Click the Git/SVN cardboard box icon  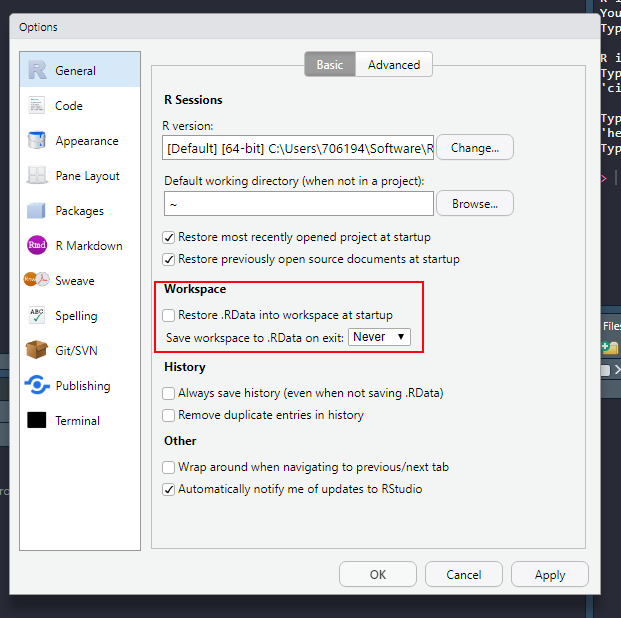(x=36, y=350)
